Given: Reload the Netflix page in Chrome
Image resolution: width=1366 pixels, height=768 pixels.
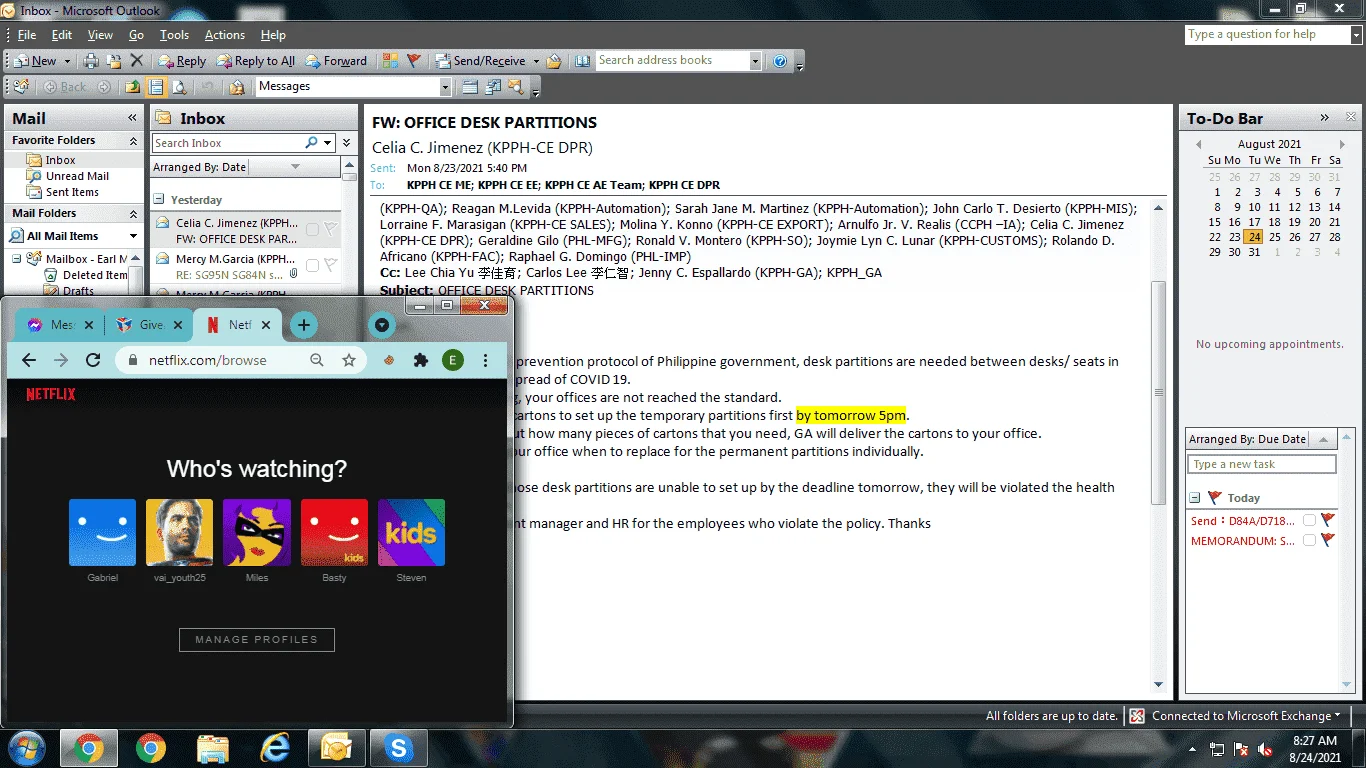Looking at the screenshot, I should point(93,360).
